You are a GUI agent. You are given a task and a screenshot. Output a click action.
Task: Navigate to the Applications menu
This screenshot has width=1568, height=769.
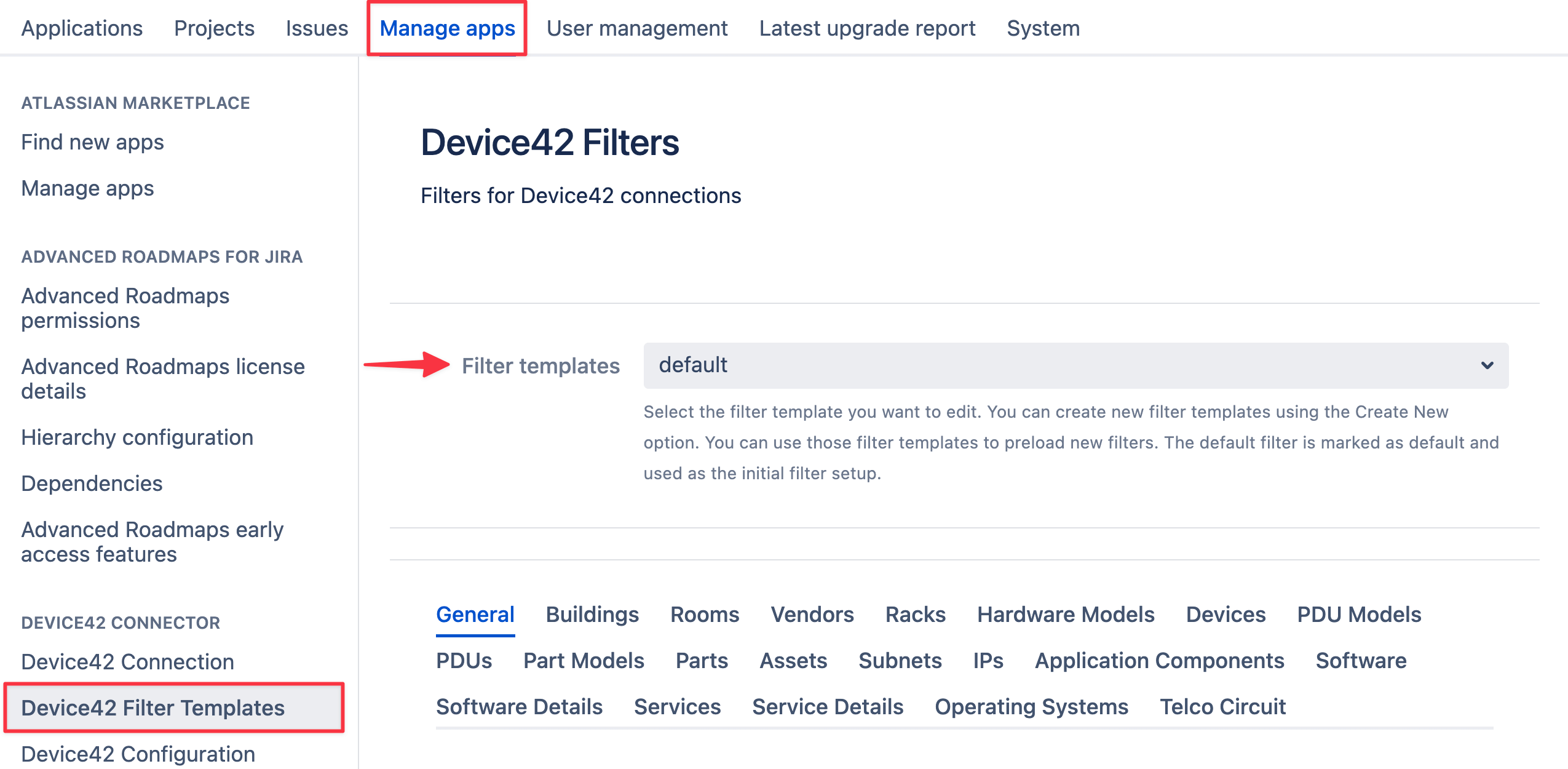coord(82,28)
